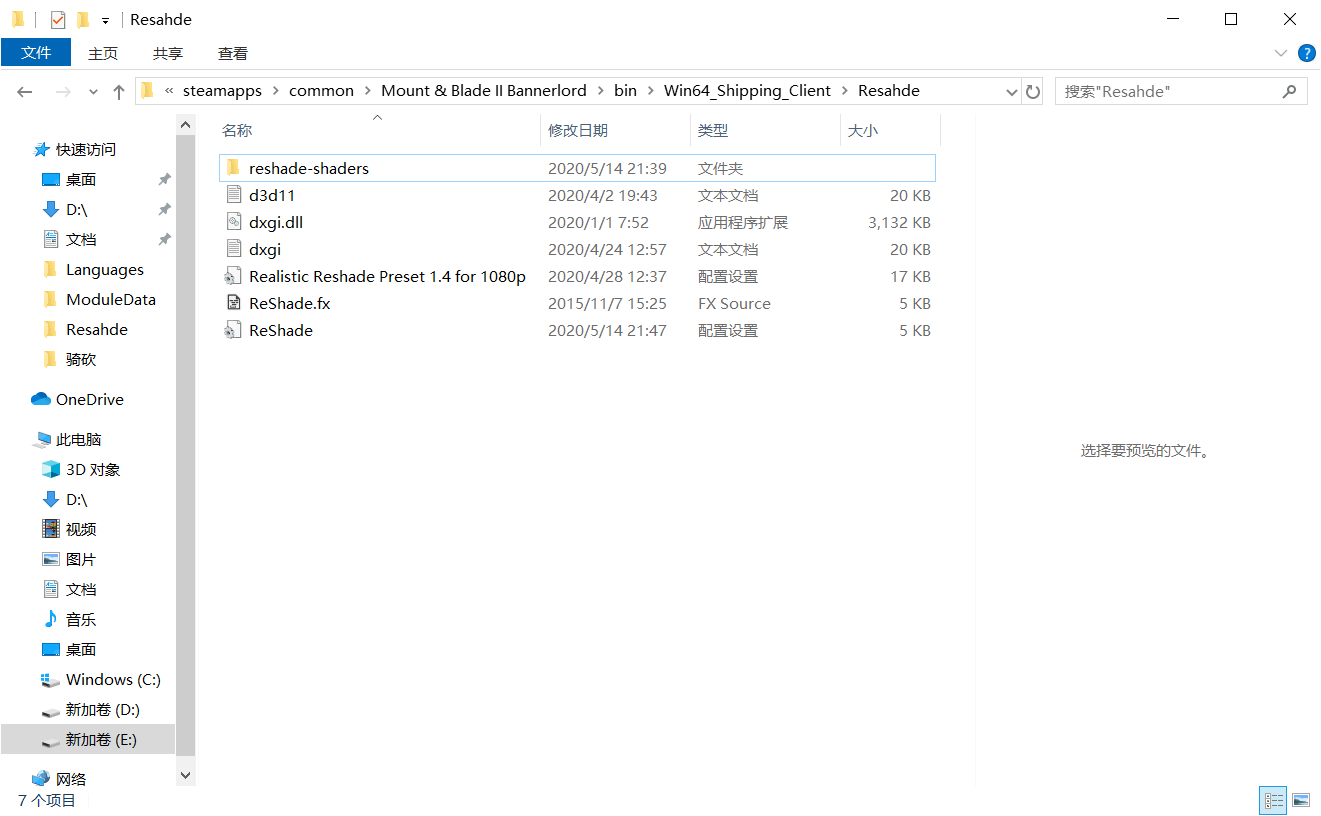Image resolution: width=1321 pixels, height=816 pixels.
Task: Open 新加卷 (D:) drive
Action: [103, 709]
